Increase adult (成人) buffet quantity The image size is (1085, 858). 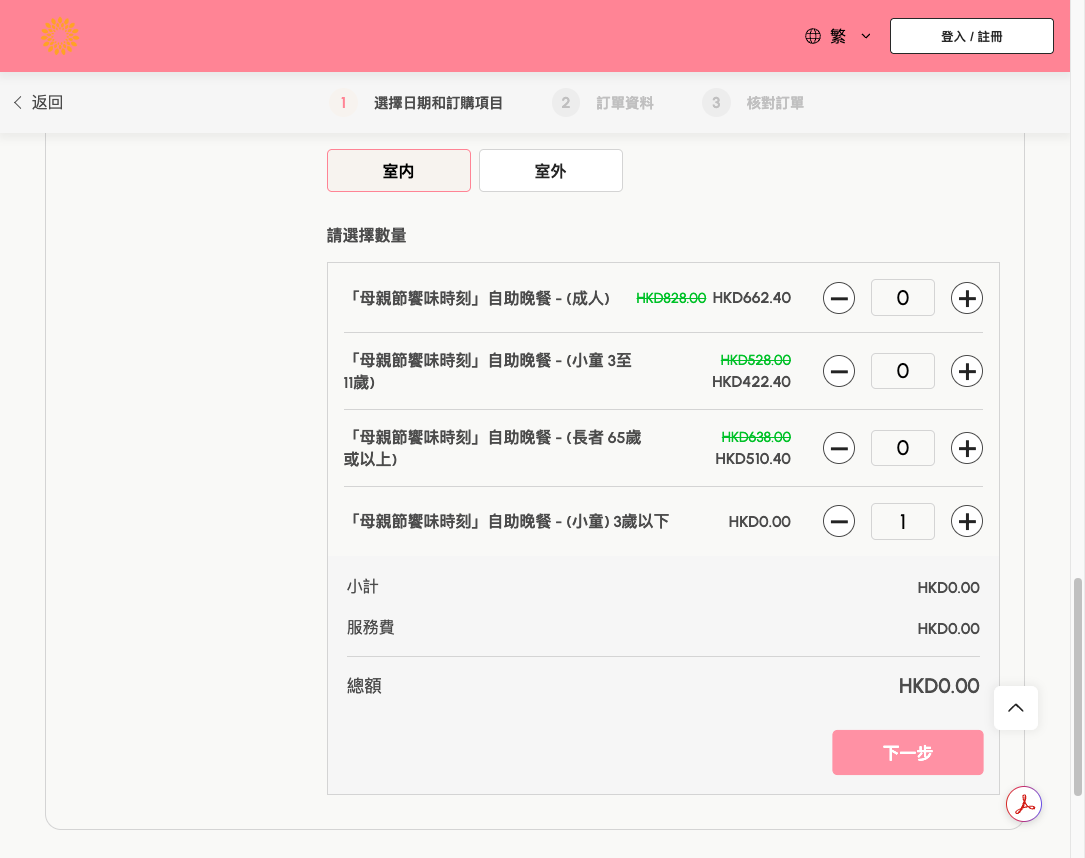(x=967, y=298)
